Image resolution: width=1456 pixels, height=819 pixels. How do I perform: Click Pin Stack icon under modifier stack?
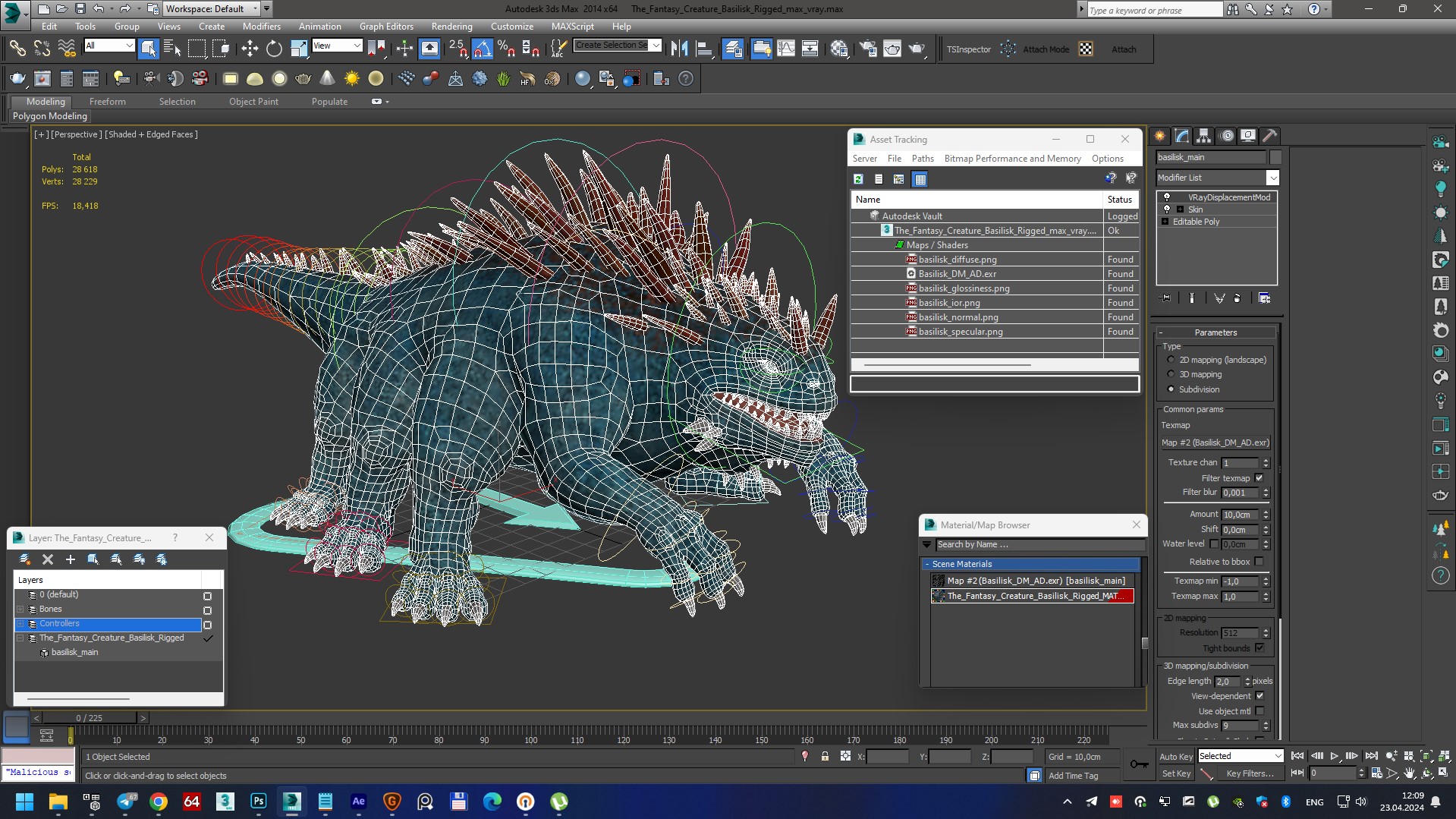click(x=1166, y=298)
